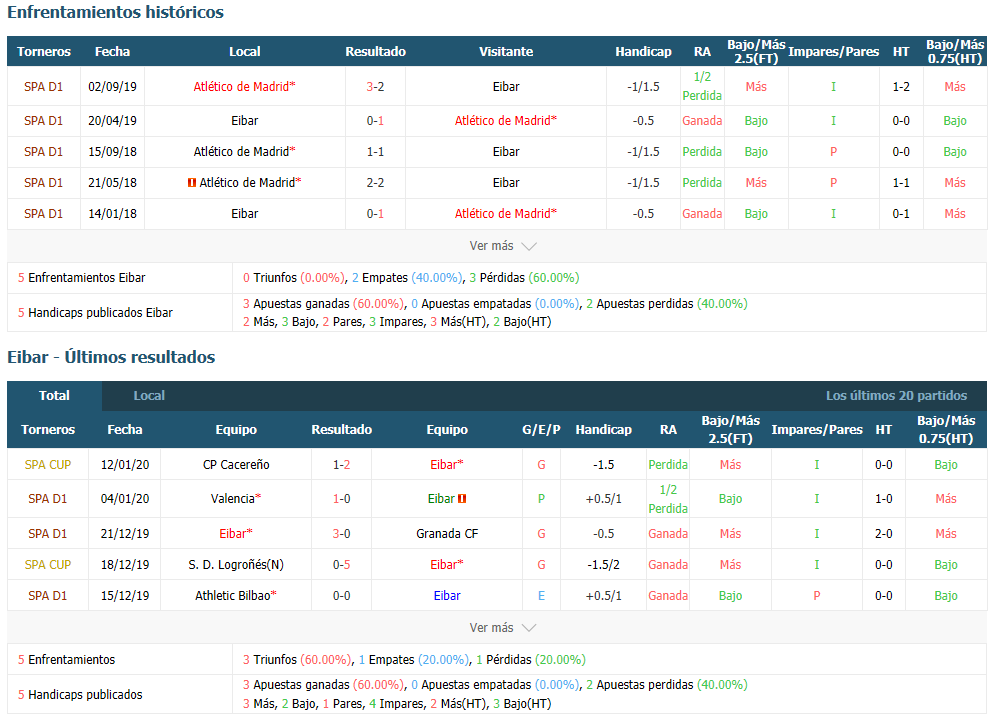Image resolution: width=997 pixels, height=722 pixels.
Task: Open Atlético de Madrid visitor link 14/01/18
Action: 505,214
